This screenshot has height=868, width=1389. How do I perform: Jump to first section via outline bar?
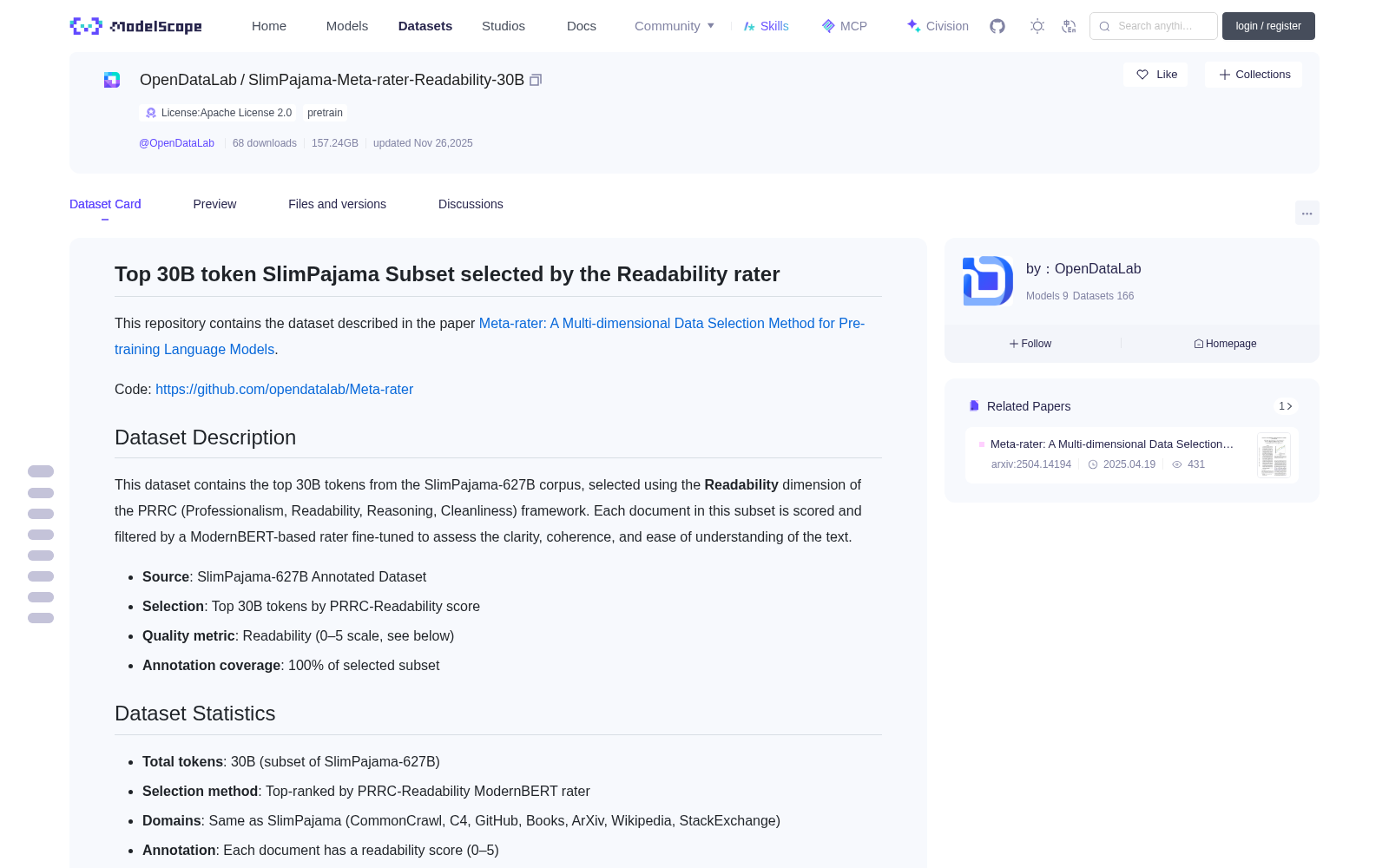pos(41,471)
